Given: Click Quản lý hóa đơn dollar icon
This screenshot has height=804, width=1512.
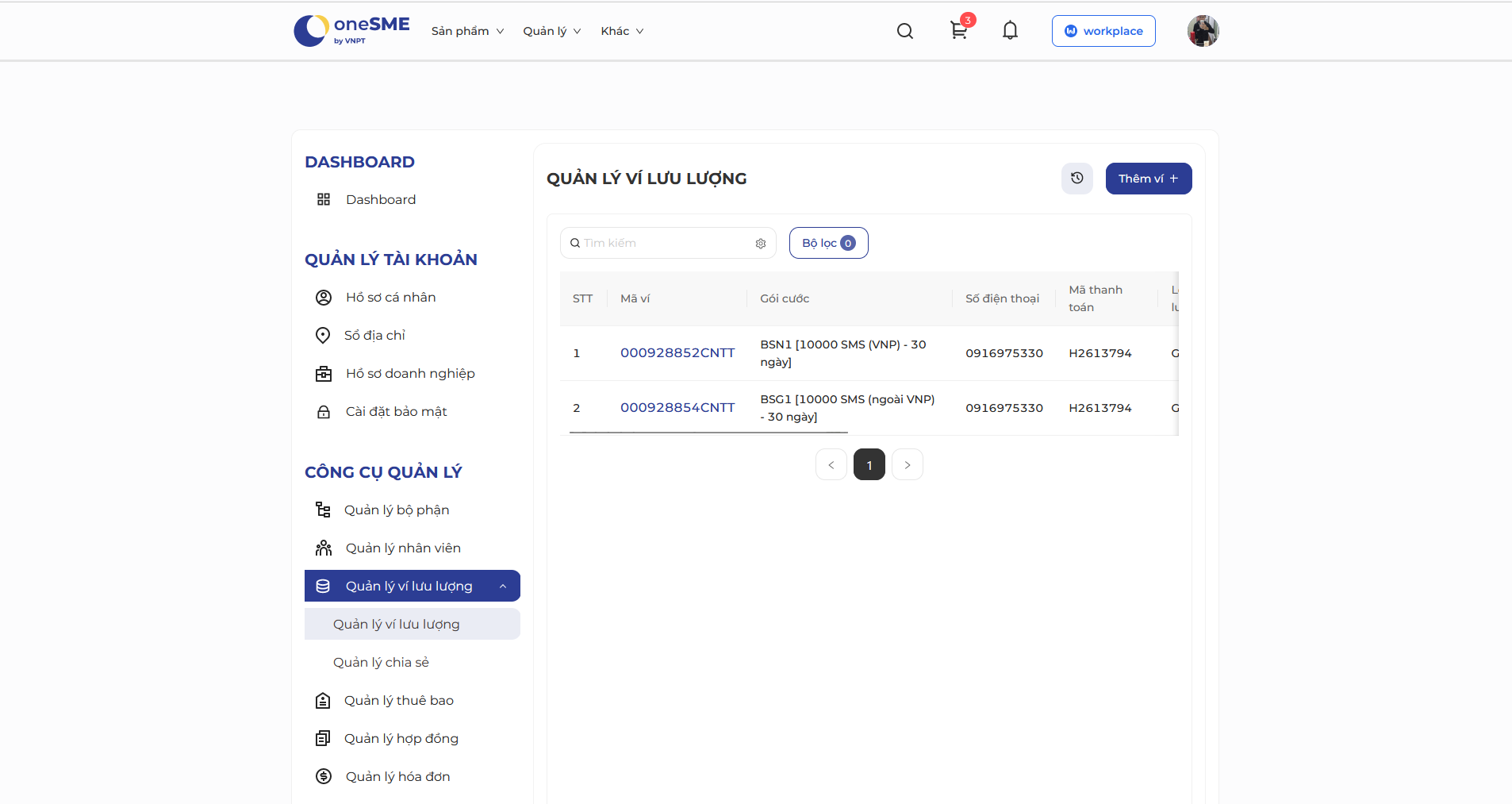Looking at the screenshot, I should point(324,777).
